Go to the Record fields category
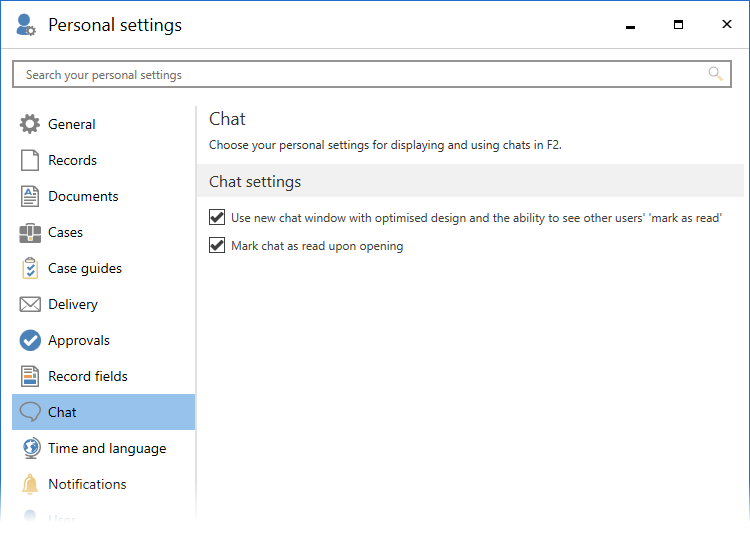Screen dimensions: 750x536 pyautogui.click(x=87, y=376)
